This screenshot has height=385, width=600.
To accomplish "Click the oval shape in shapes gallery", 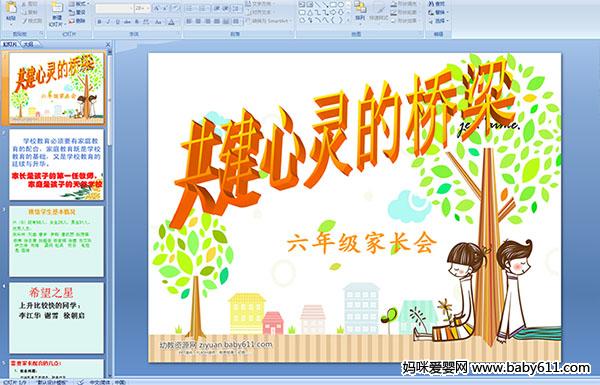I will point(341,5).
